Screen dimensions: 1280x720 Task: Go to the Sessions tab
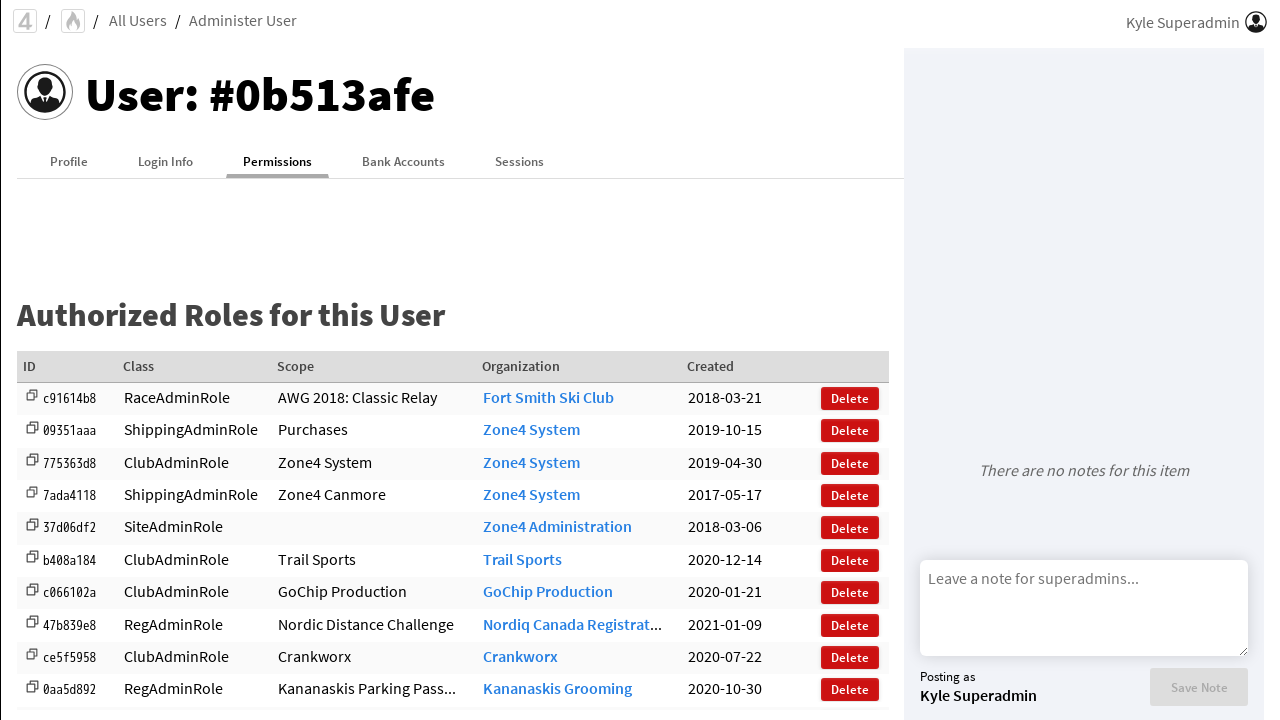click(519, 162)
